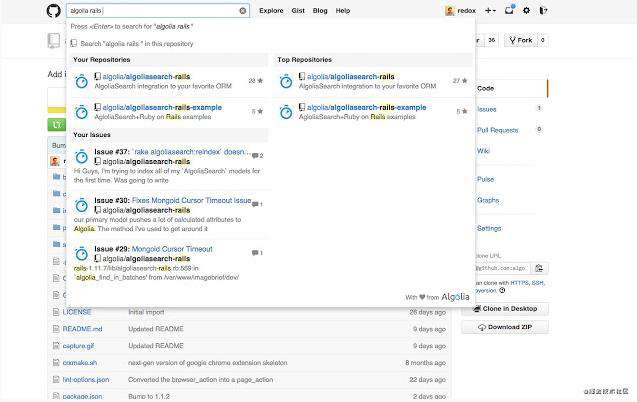
Task: Click the Algolia logo in dropdown footer
Action: pyautogui.click(x=455, y=297)
